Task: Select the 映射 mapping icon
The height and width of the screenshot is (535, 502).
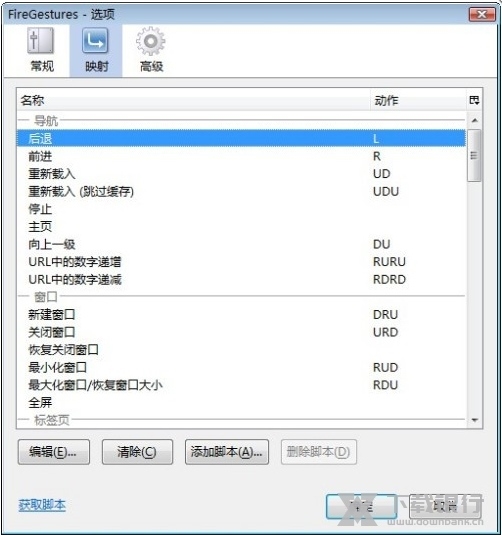Action: [x=96, y=50]
